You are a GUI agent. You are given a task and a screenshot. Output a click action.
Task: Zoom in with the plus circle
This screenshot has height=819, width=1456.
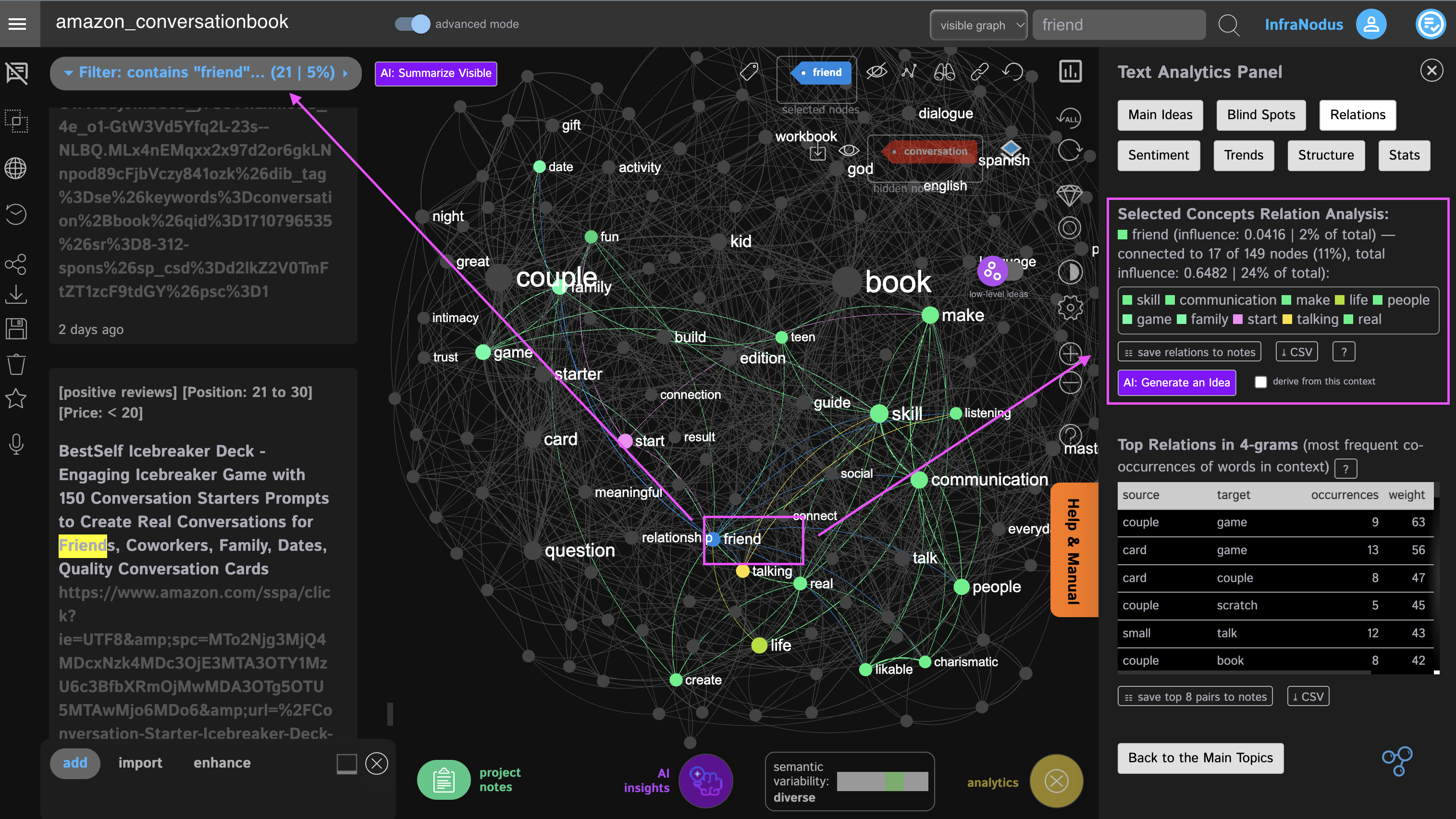(1070, 354)
